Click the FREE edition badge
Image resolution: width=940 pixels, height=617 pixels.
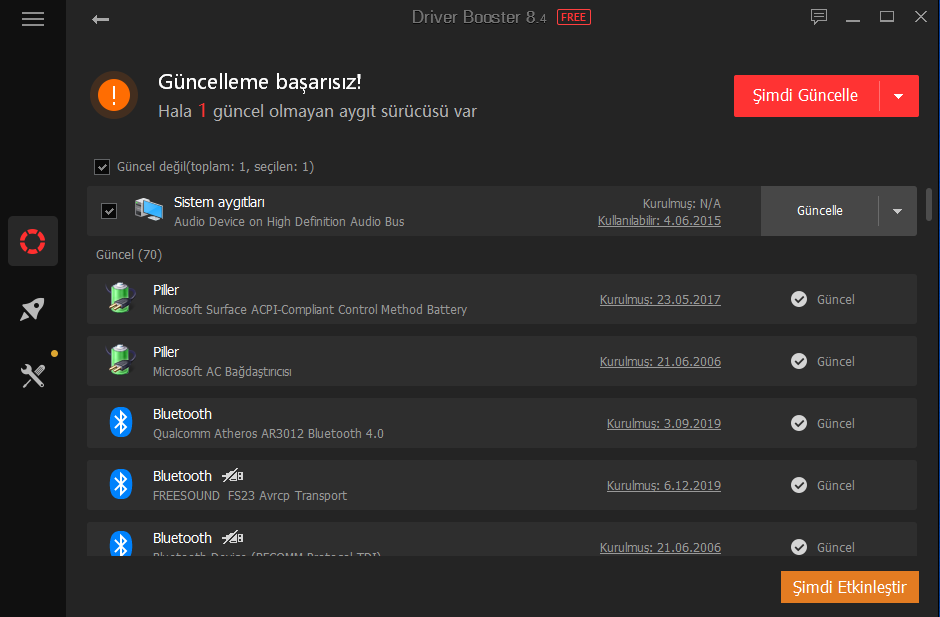pyautogui.click(x=574, y=17)
